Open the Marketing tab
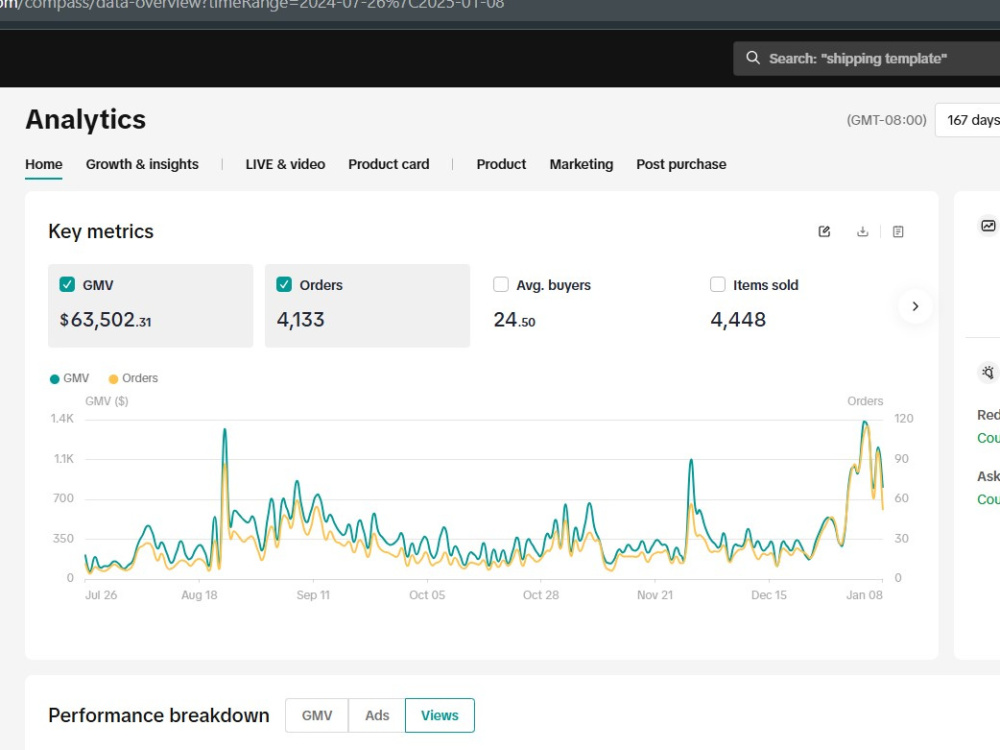 (581, 165)
